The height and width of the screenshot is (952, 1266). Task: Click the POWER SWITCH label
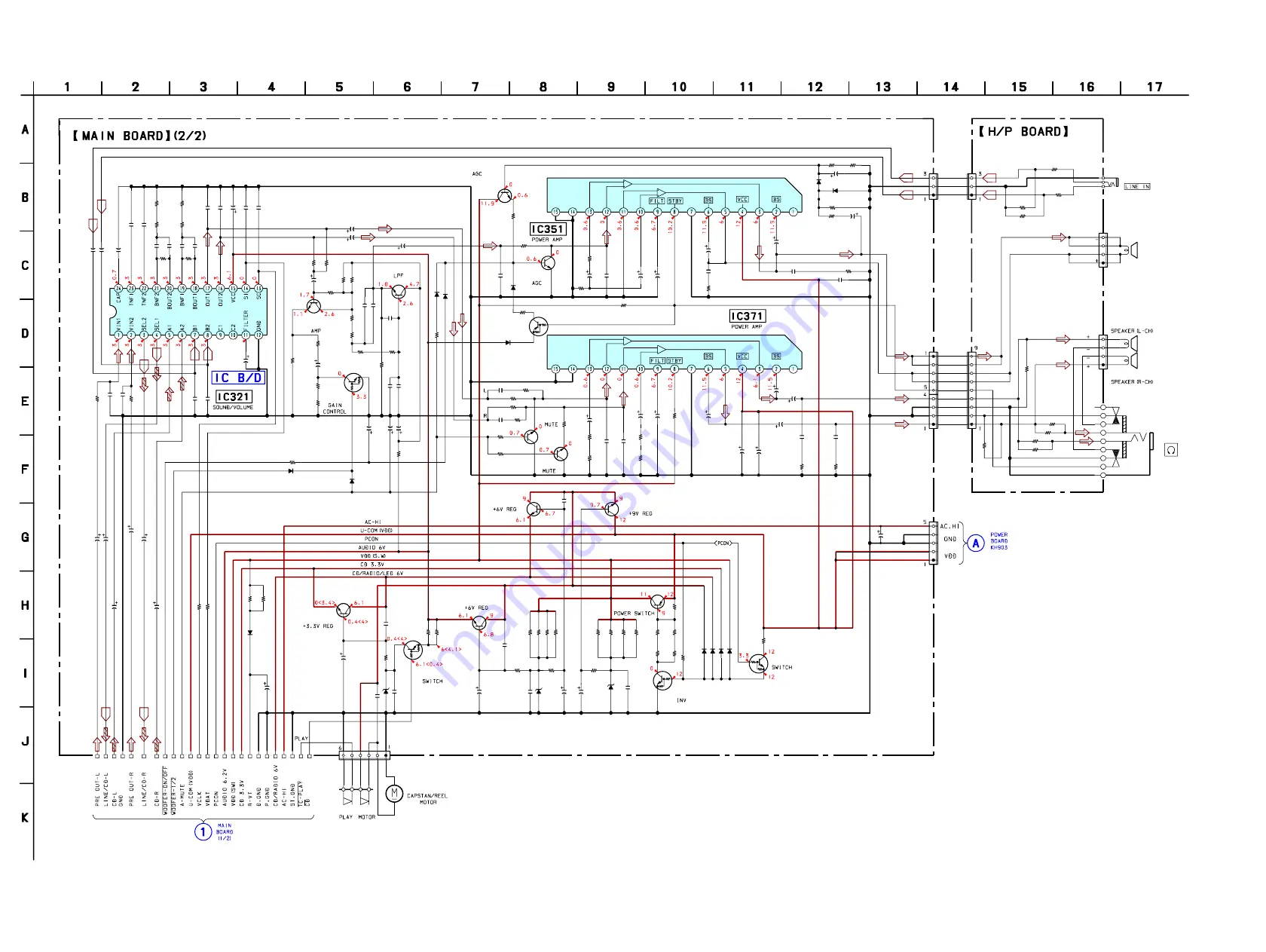634,614
